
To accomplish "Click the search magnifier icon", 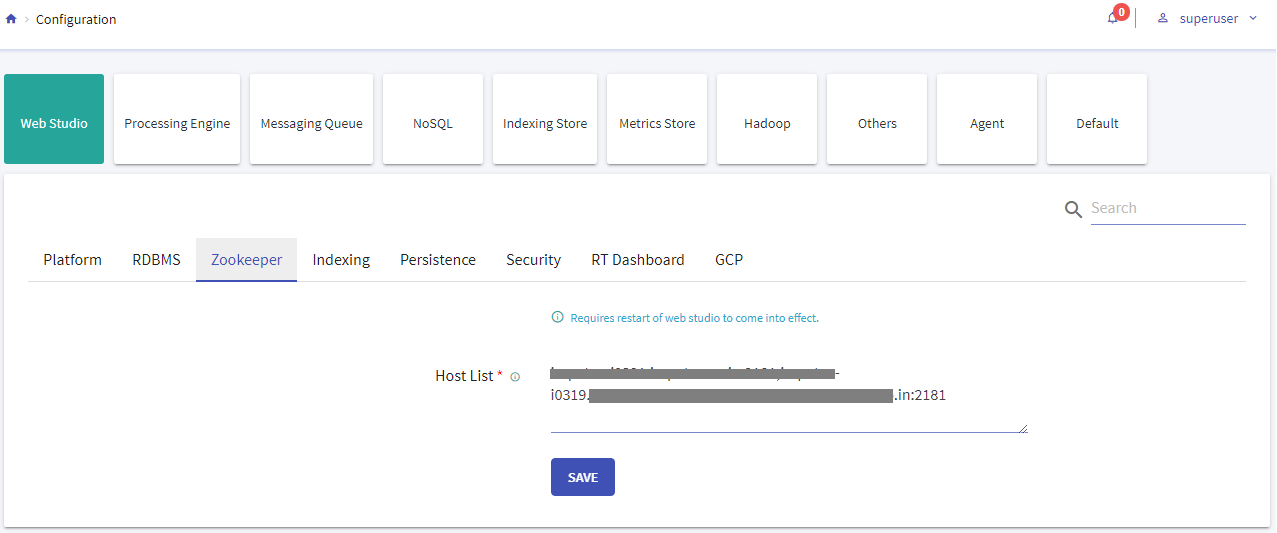I will click(x=1073, y=209).
